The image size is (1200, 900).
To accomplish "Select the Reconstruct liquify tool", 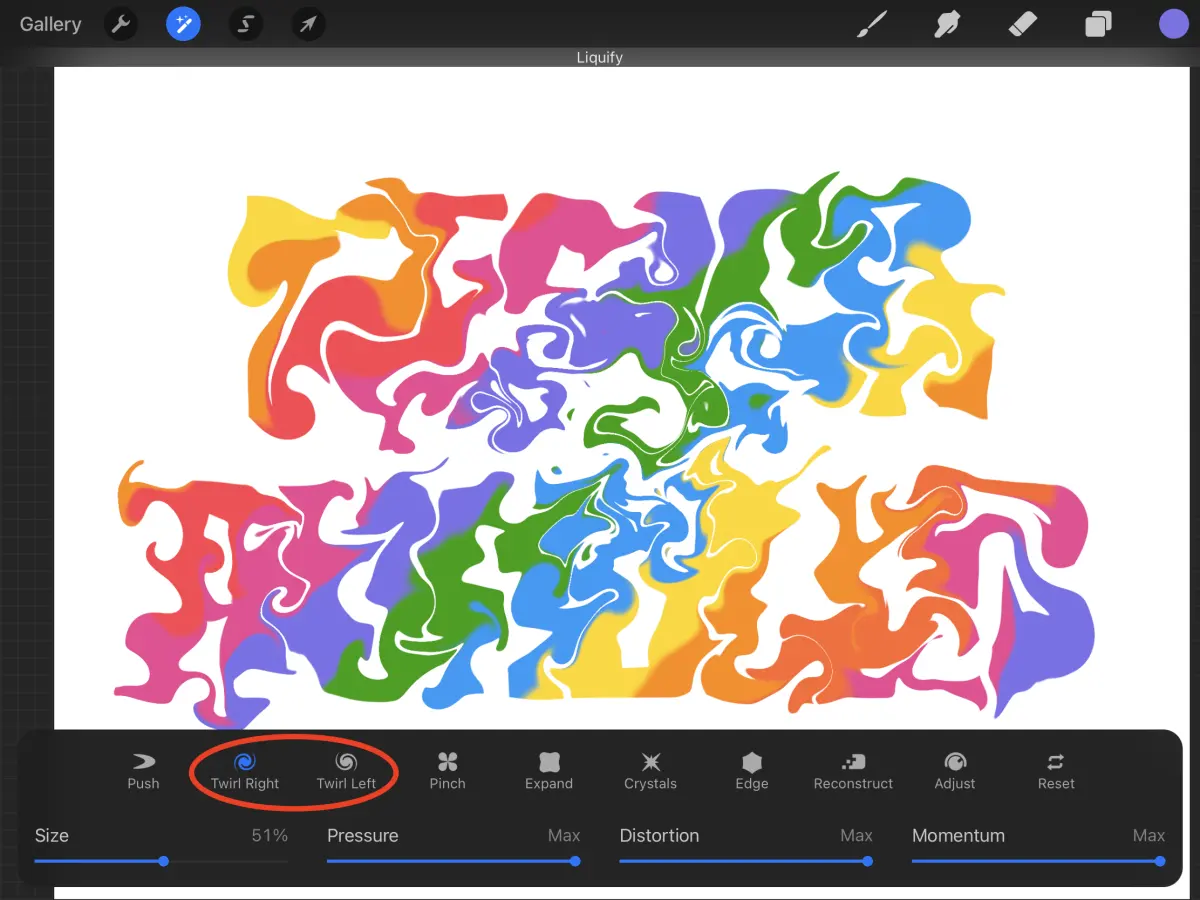I will (x=853, y=772).
